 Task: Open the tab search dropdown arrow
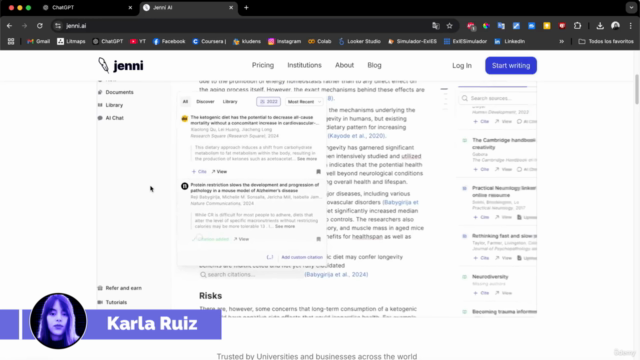tap(631, 7)
